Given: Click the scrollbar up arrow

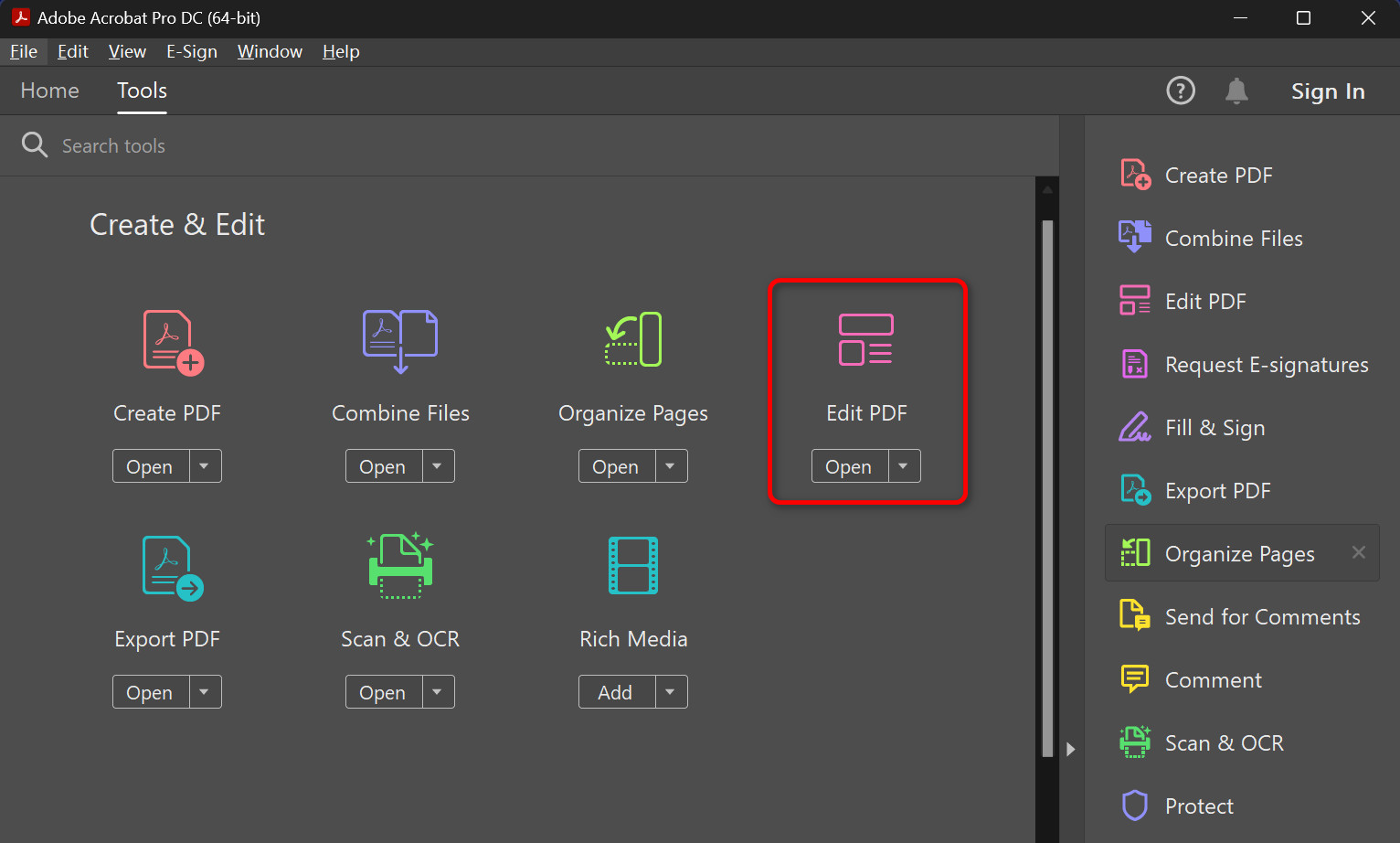Looking at the screenshot, I should (x=1047, y=190).
